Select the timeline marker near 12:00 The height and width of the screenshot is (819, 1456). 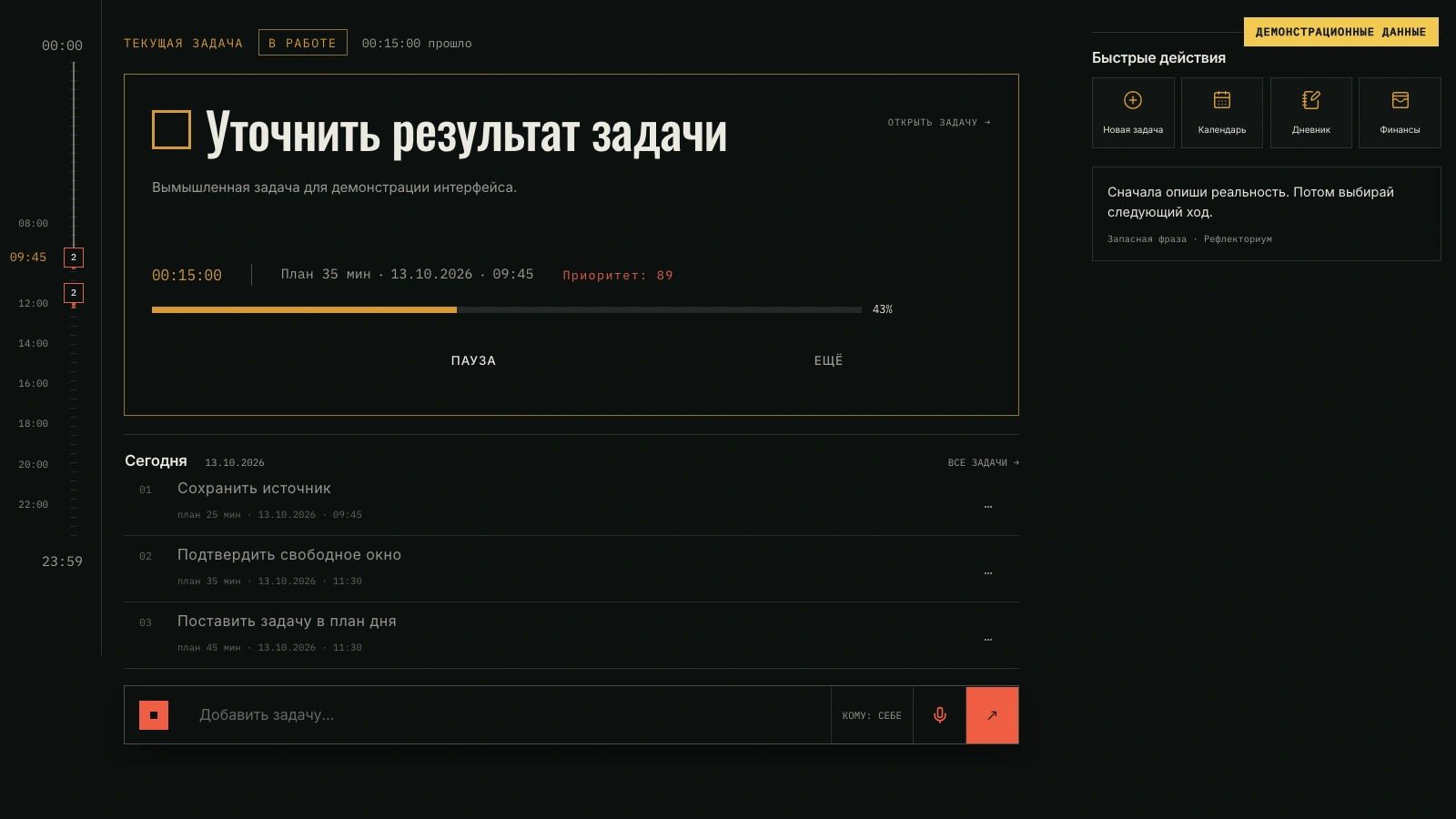[74, 293]
